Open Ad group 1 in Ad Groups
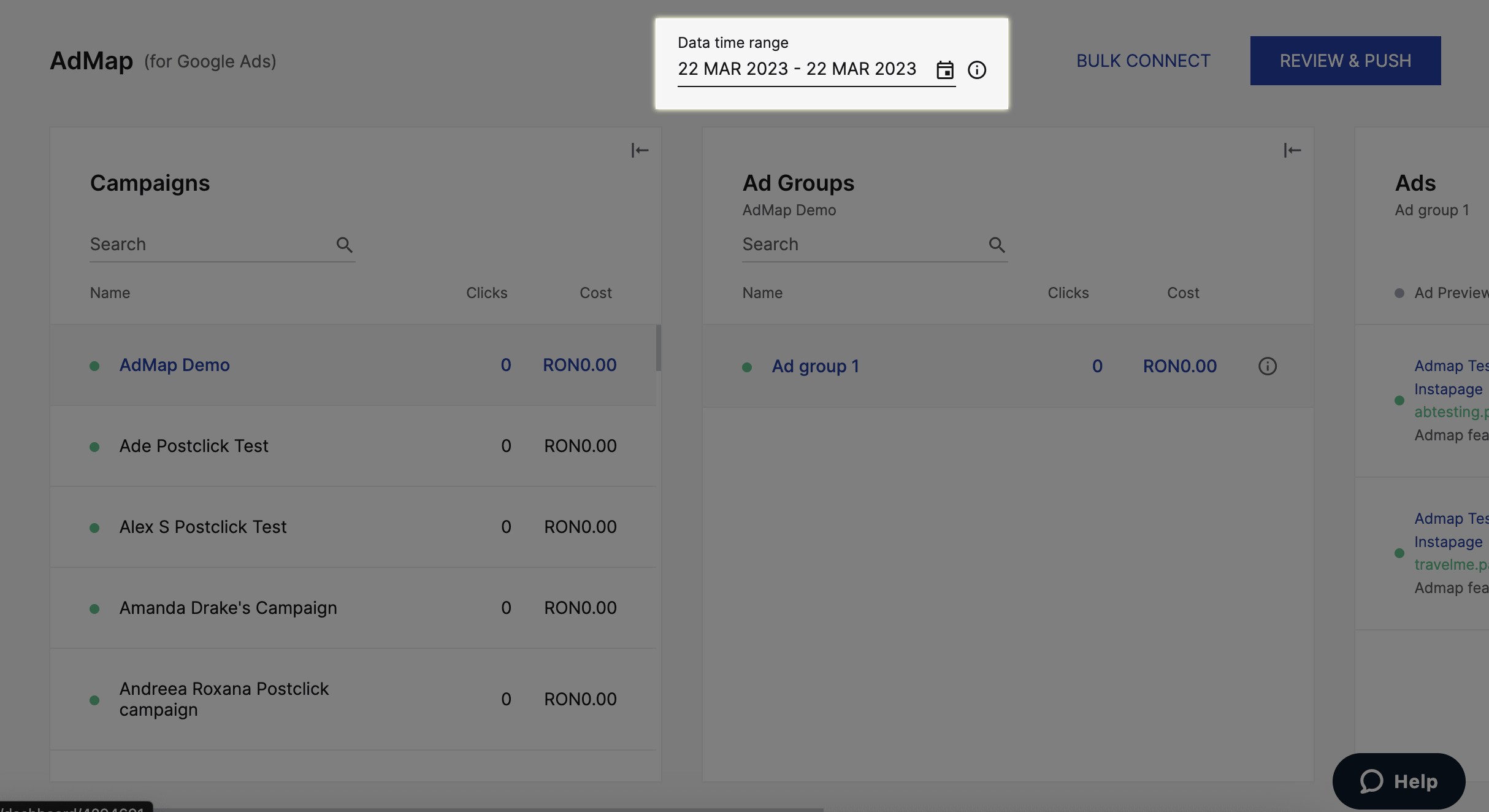The image size is (1489, 812). point(816,366)
